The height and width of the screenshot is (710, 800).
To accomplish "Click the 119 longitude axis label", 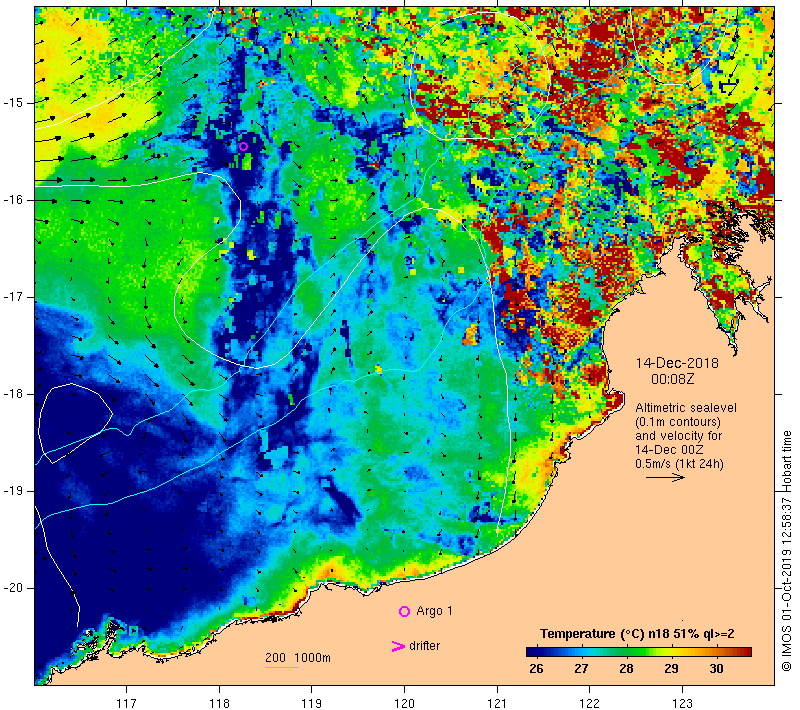I will tap(312, 703).
